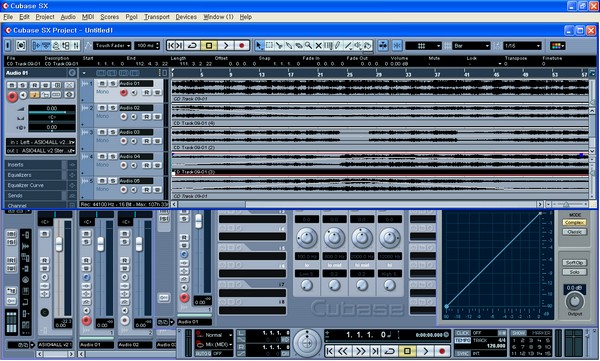Open the Touch Fader automation mode dropdown
The height and width of the screenshot is (361, 600).
(x=112, y=46)
